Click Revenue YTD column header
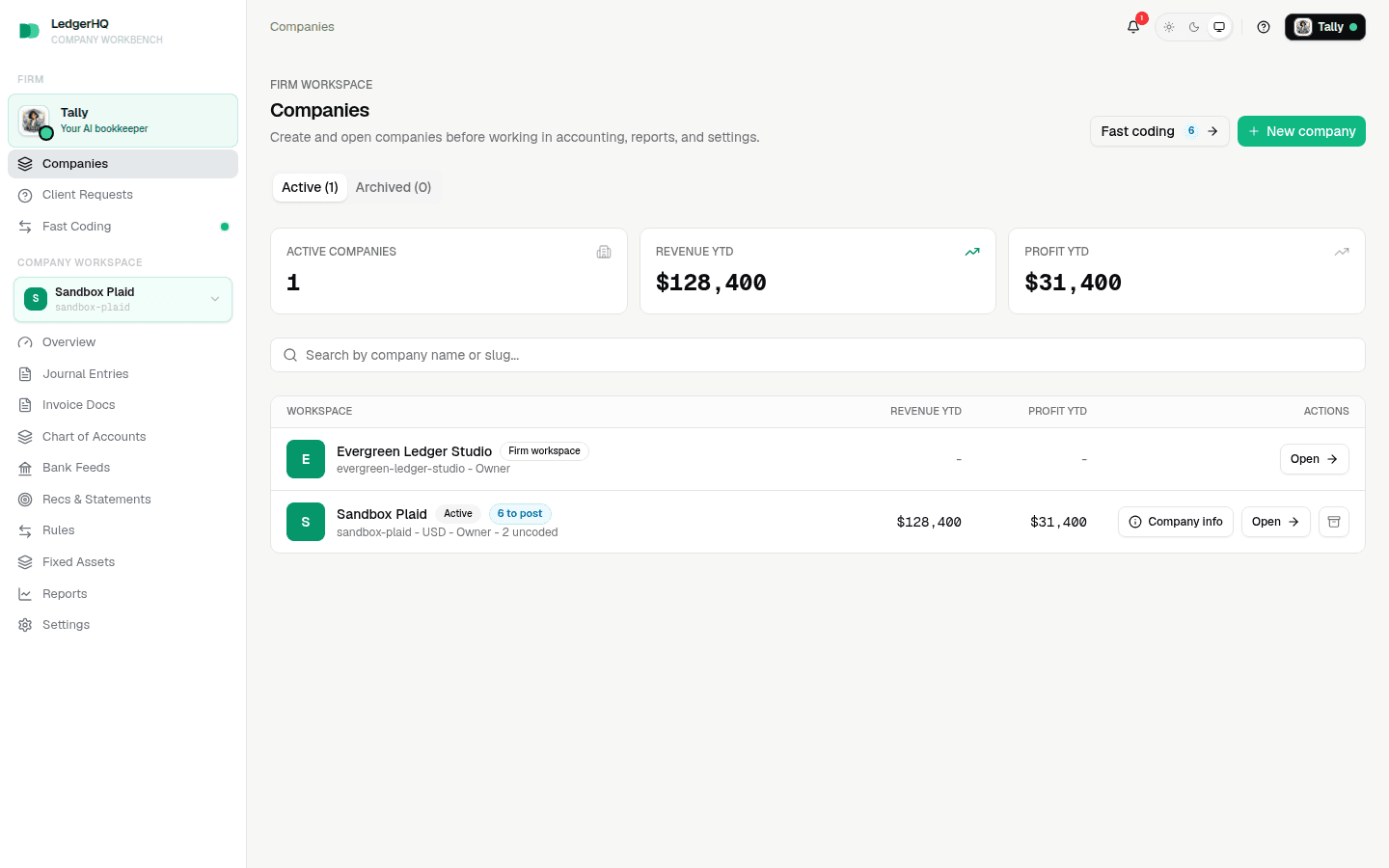1389x868 pixels. (926, 411)
